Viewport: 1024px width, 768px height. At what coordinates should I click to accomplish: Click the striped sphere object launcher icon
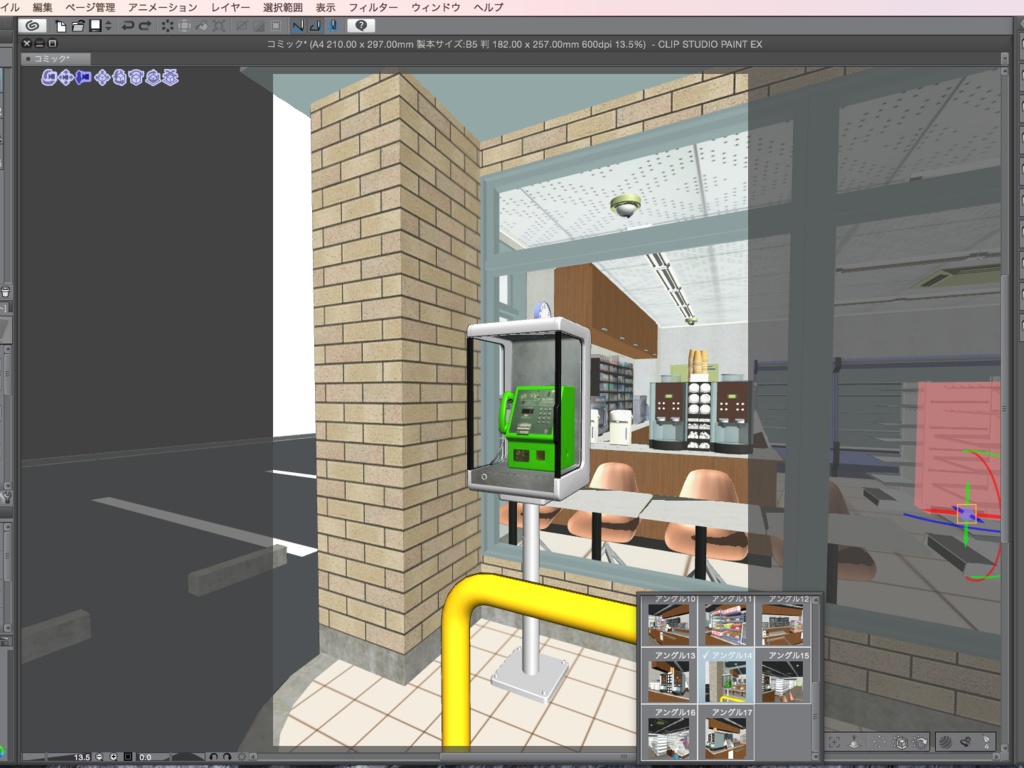[945, 742]
